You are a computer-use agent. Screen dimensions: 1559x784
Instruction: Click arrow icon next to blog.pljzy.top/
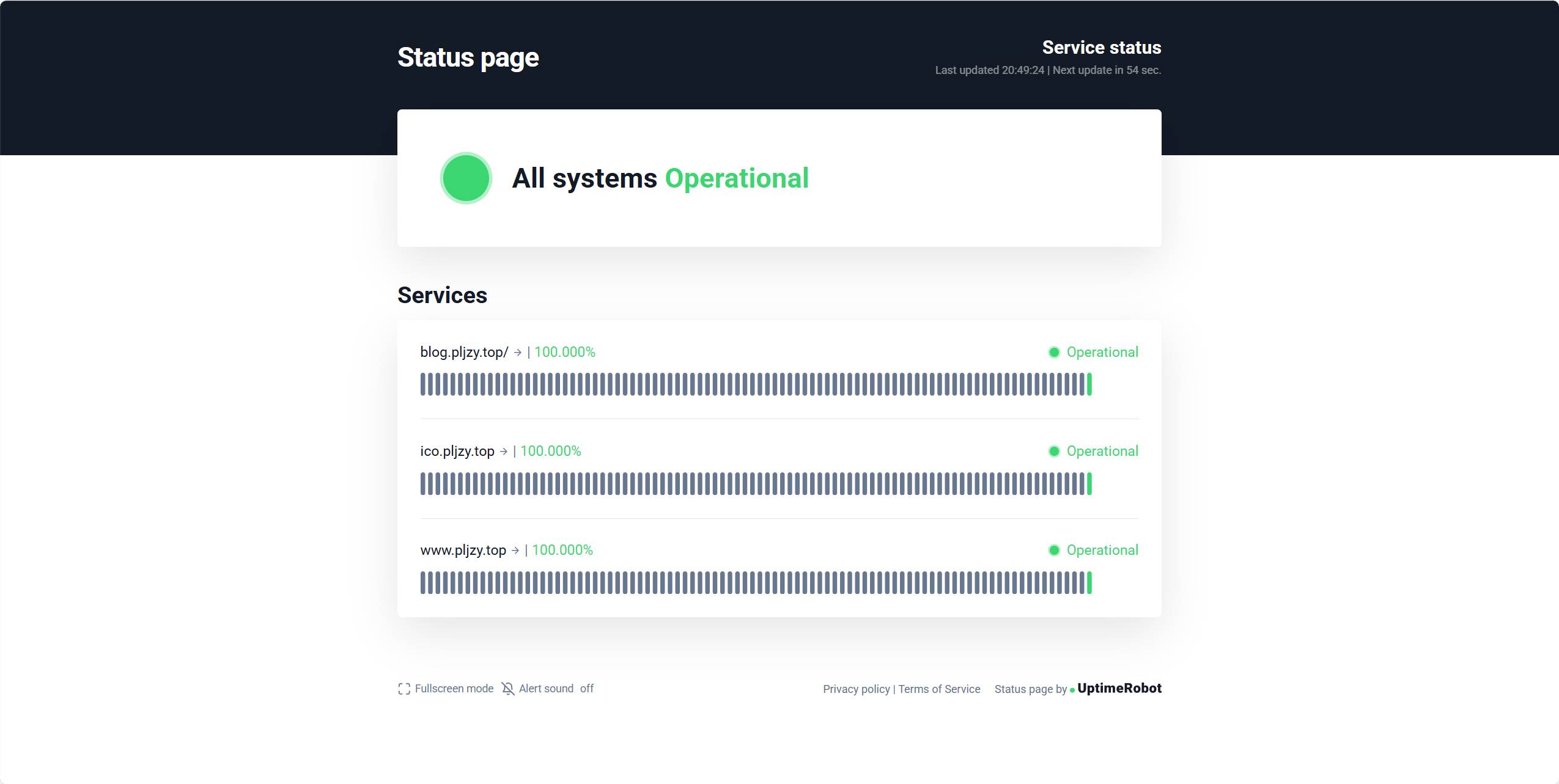click(517, 353)
